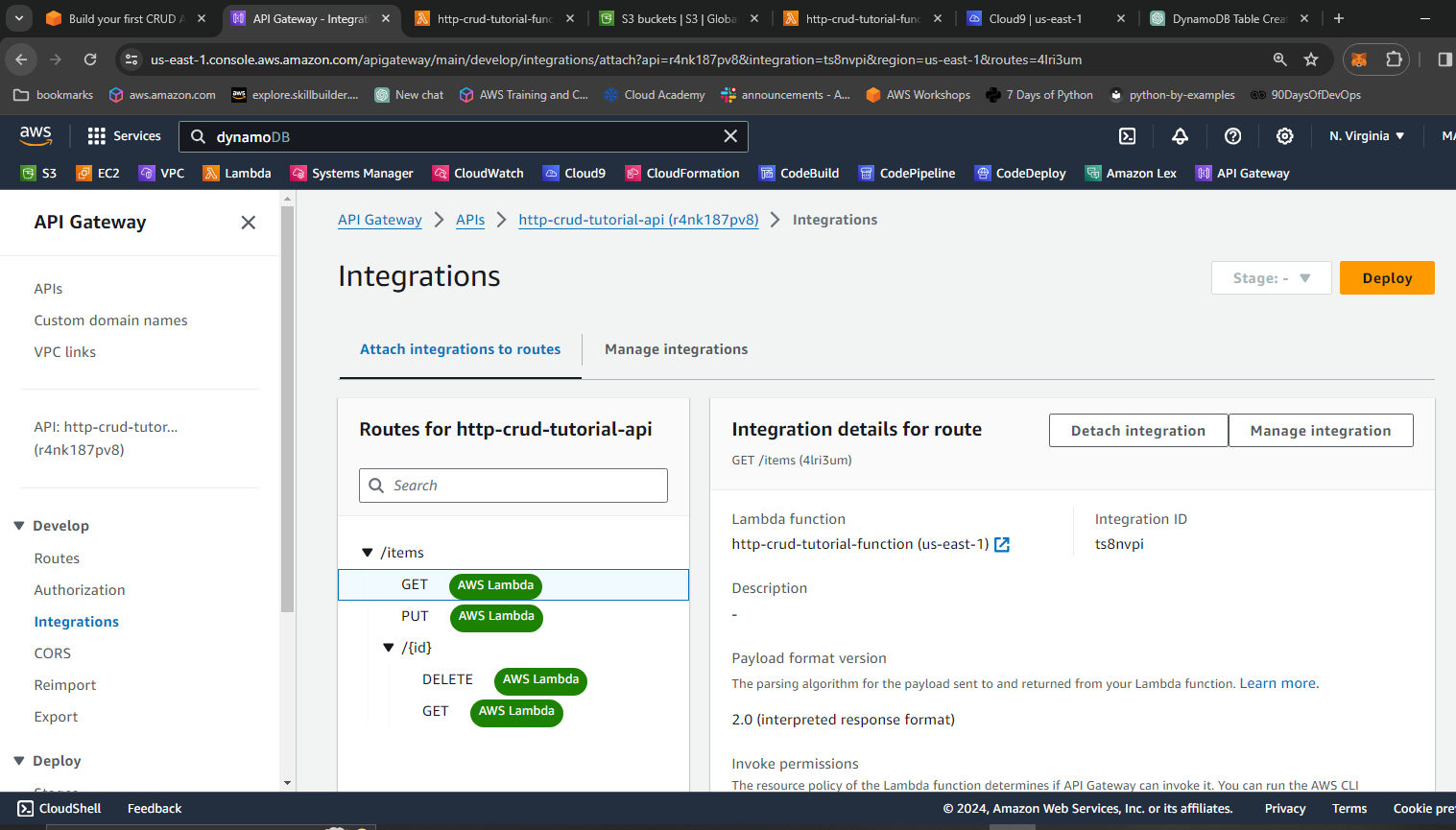Launch CloudShell from the top bar icon
This screenshot has width=1456, height=830.
(x=1128, y=136)
